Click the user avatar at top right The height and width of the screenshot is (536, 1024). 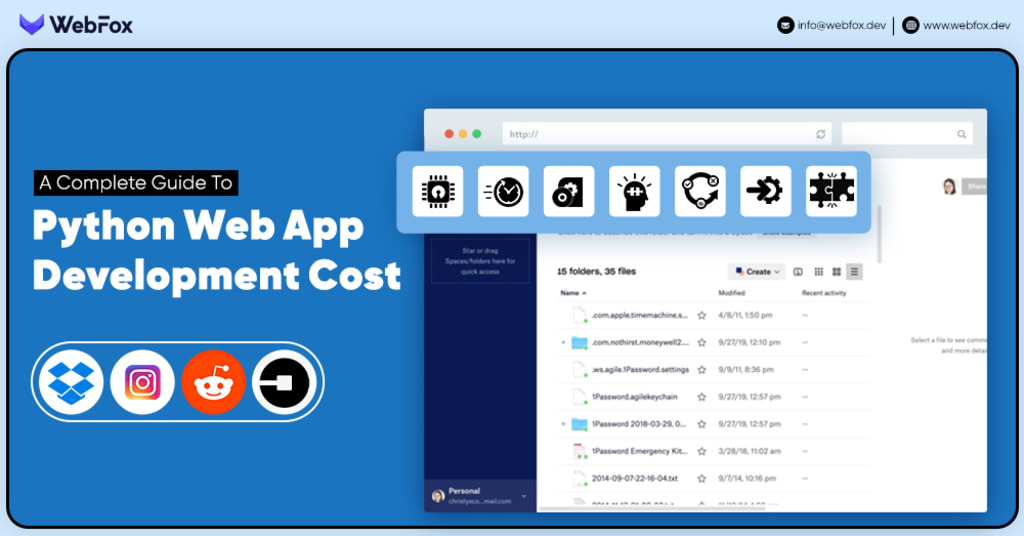tap(950, 187)
